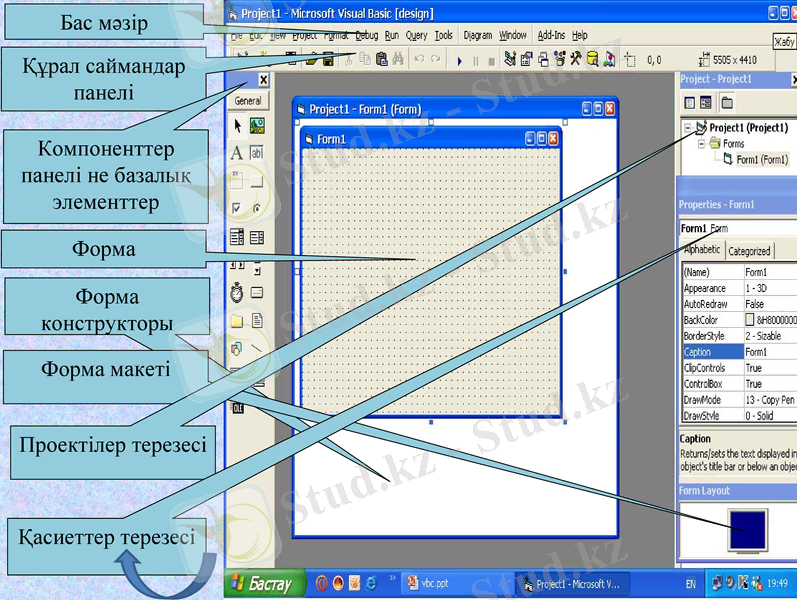Click the form preview in Form Layout

748,530
